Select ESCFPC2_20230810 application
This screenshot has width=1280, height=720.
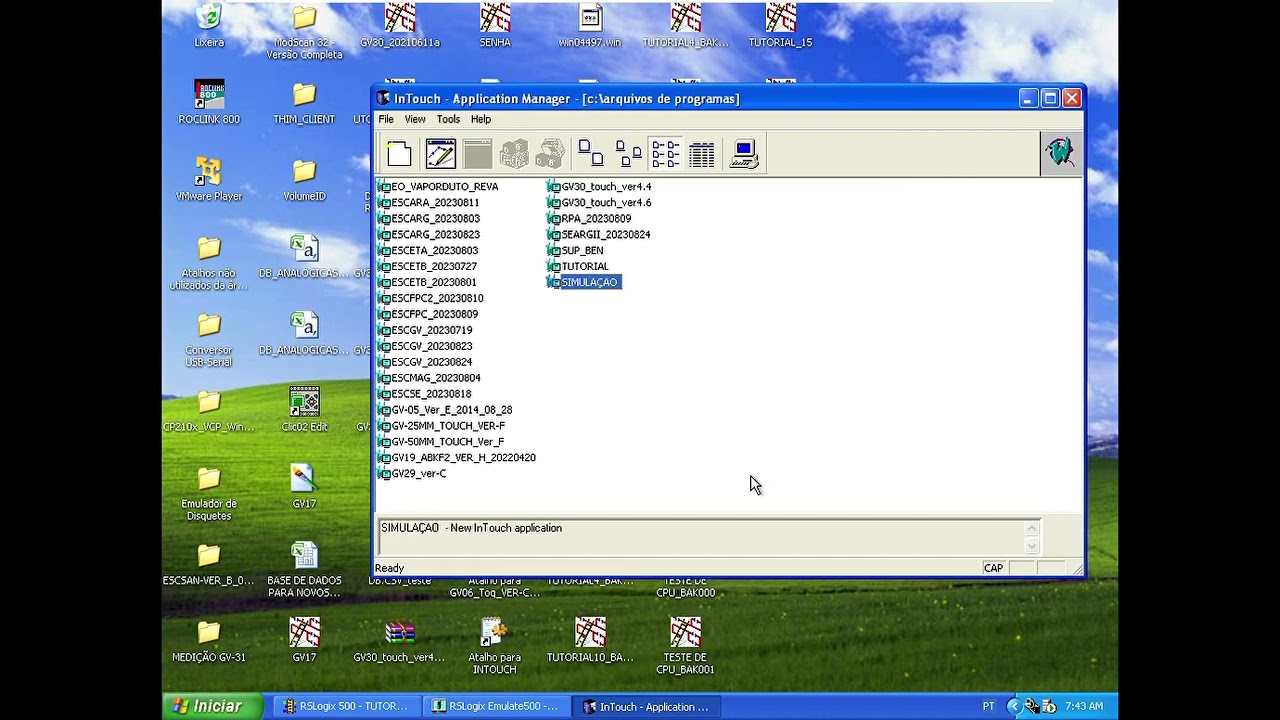coord(431,298)
